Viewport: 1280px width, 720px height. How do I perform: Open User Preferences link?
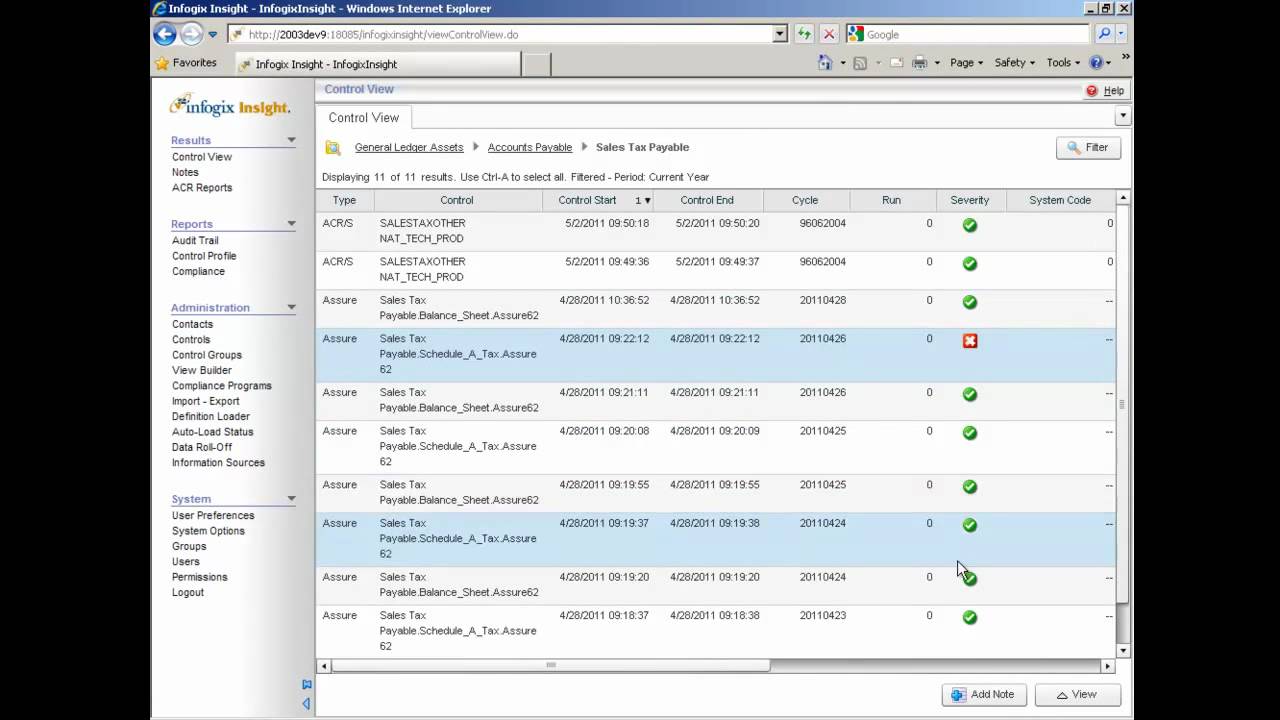[213, 516]
